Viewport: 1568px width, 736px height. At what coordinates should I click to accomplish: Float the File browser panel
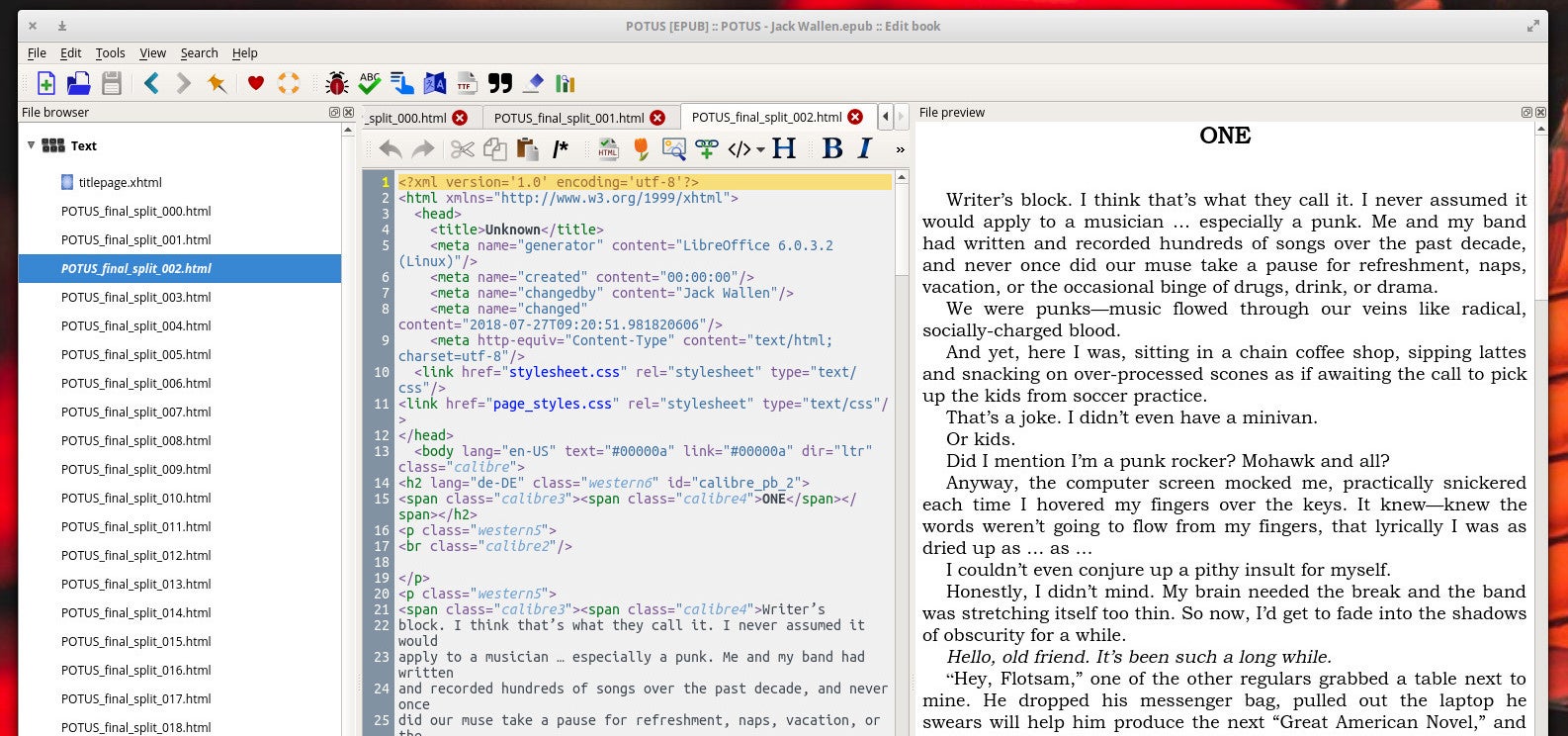click(x=334, y=113)
